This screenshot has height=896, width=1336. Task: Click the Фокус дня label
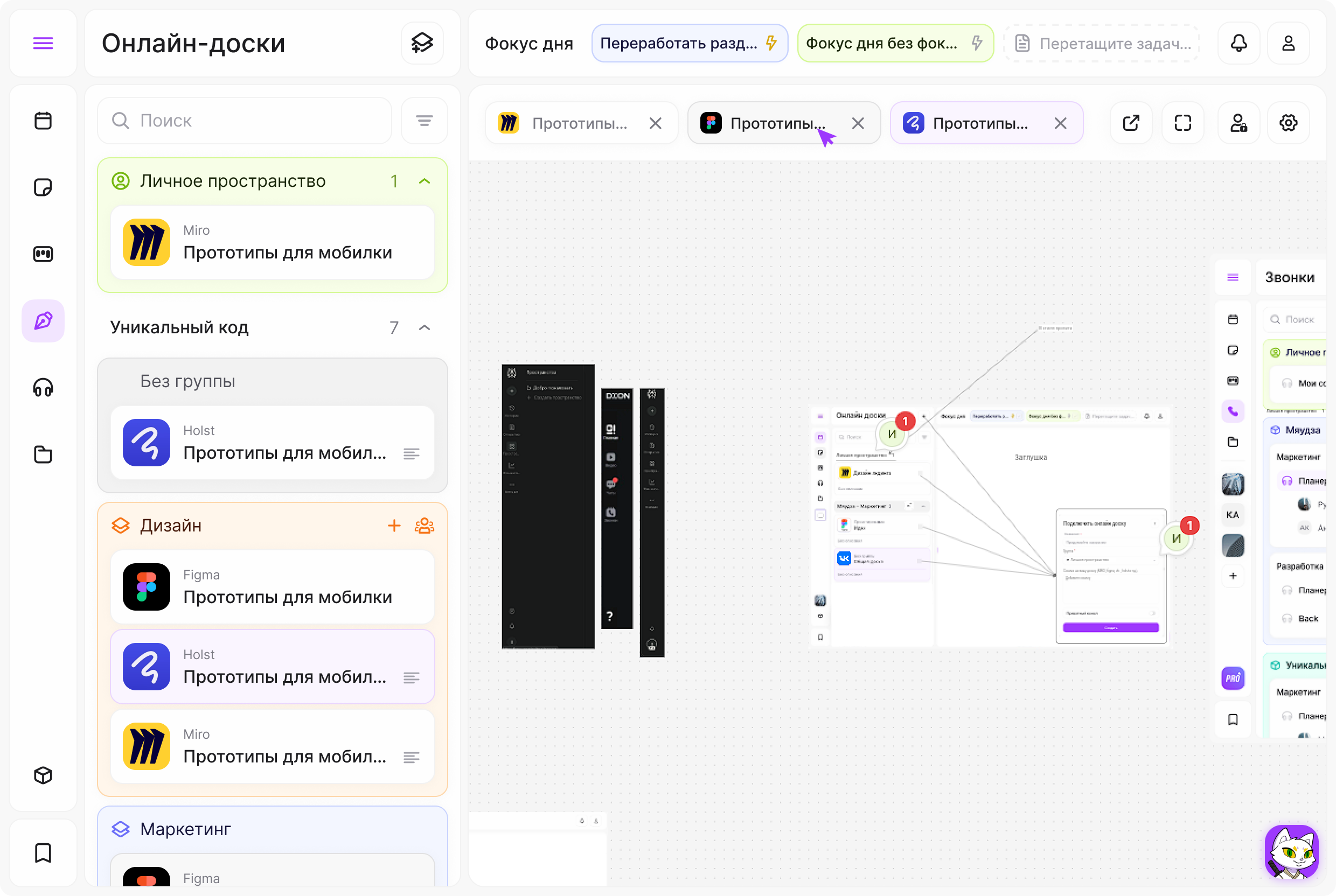[530, 44]
